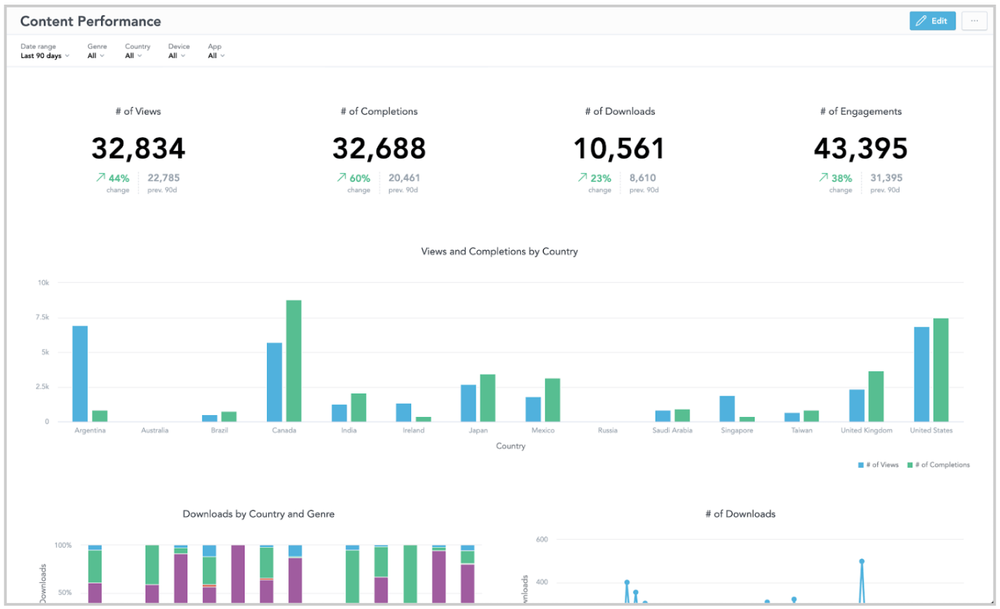The width and height of the screenshot is (1000, 609).
Task: Click the Content Performance dashboard title
Action: click(91, 21)
